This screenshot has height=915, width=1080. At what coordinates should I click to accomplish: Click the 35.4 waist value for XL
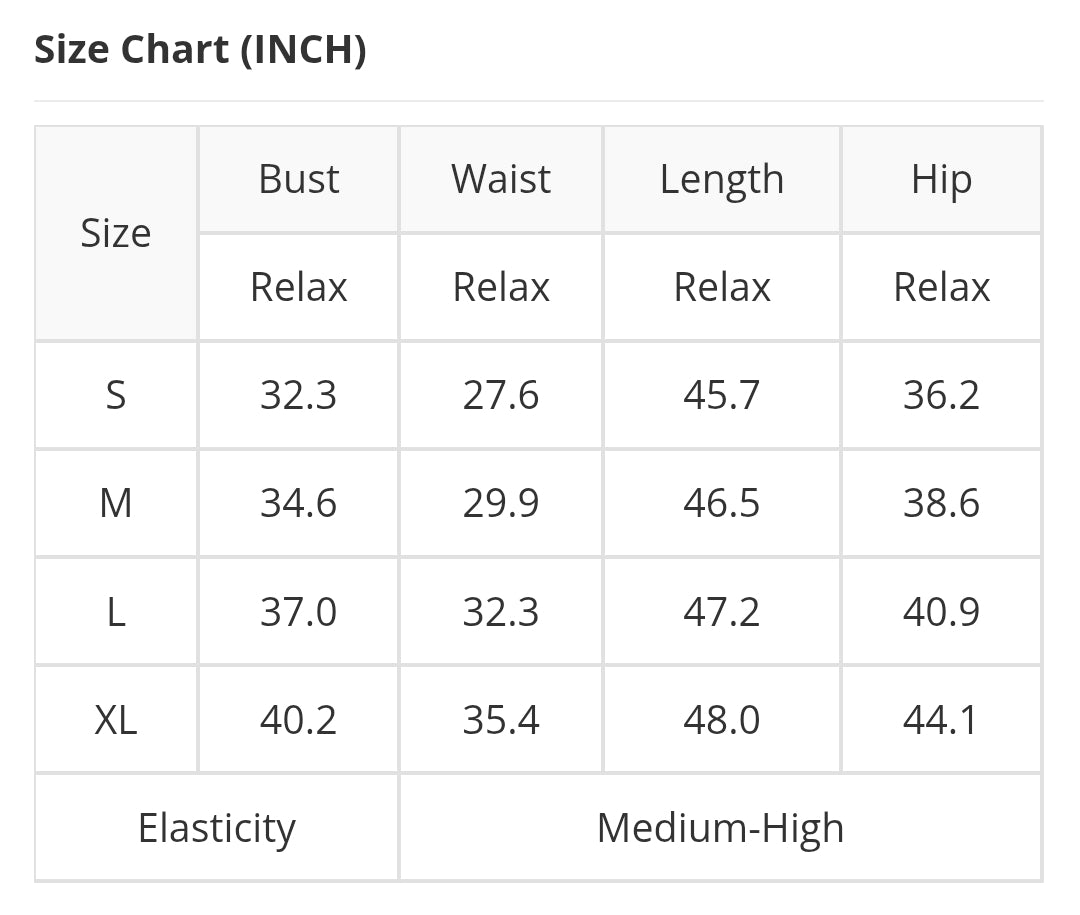pos(501,719)
